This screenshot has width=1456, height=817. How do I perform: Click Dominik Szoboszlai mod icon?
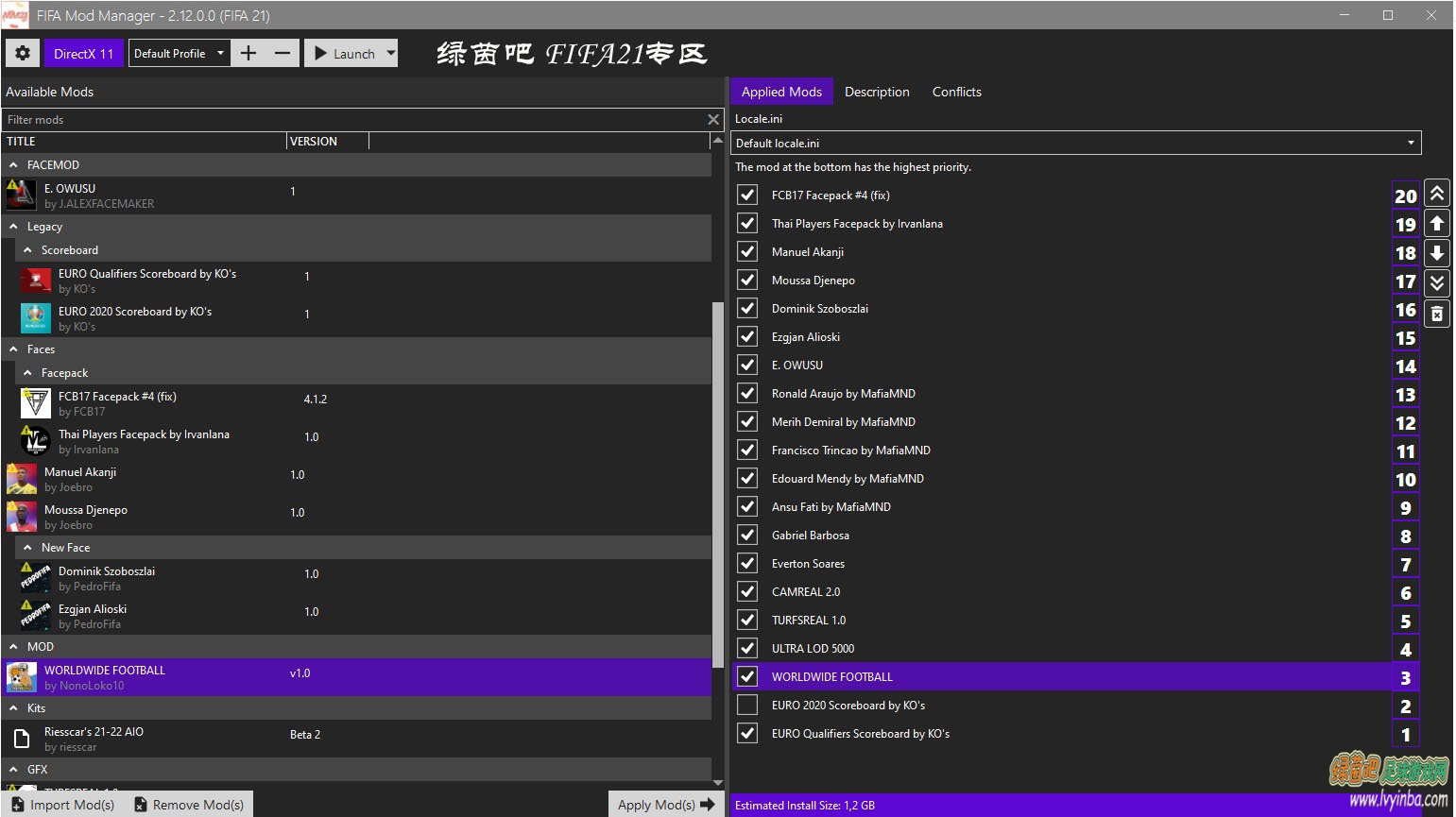click(36, 578)
